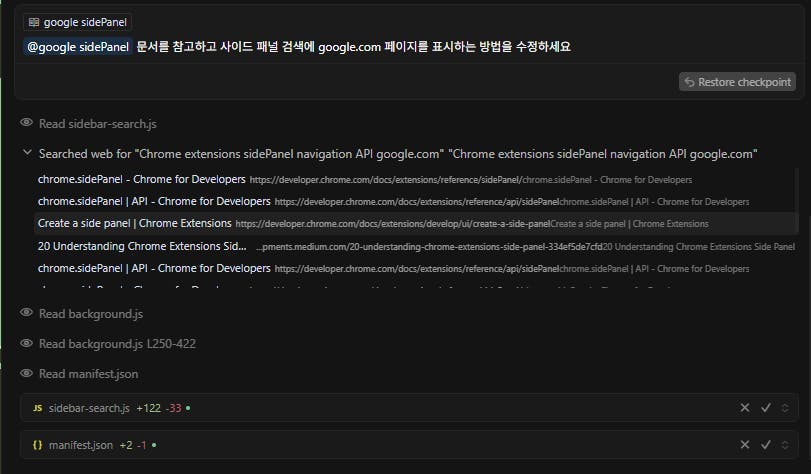Open Read background.js L250-422 step
The width and height of the screenshot is (811, 474).
tap(117, 344)
